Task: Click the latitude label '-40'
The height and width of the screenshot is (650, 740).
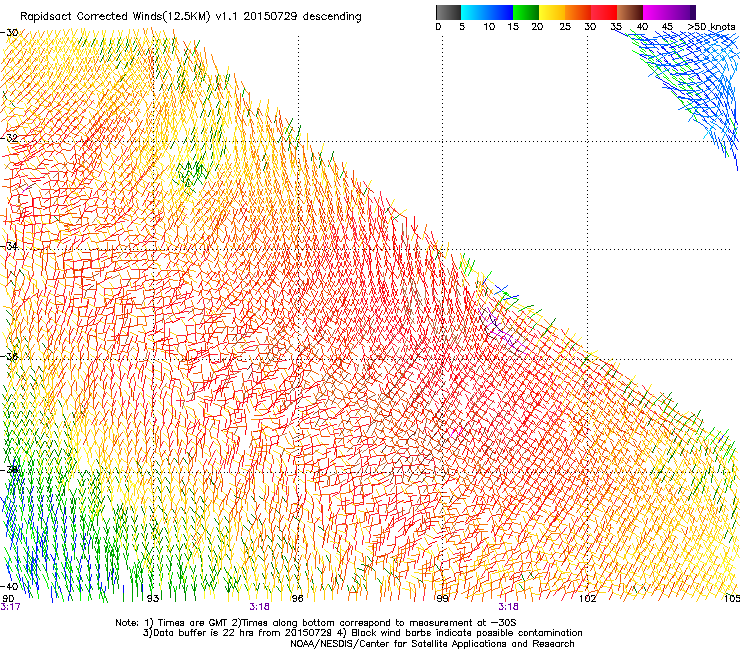Action: coord(9,586)
